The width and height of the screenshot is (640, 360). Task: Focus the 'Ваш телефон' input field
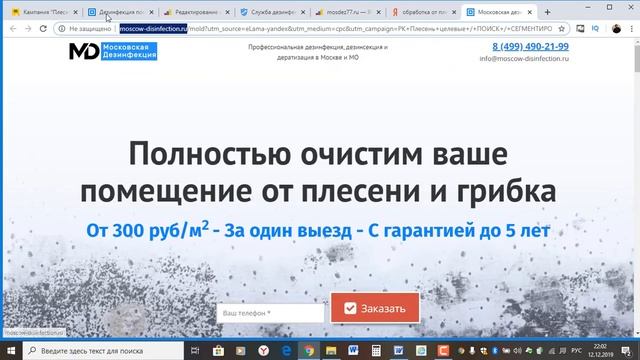click(270, 313)
